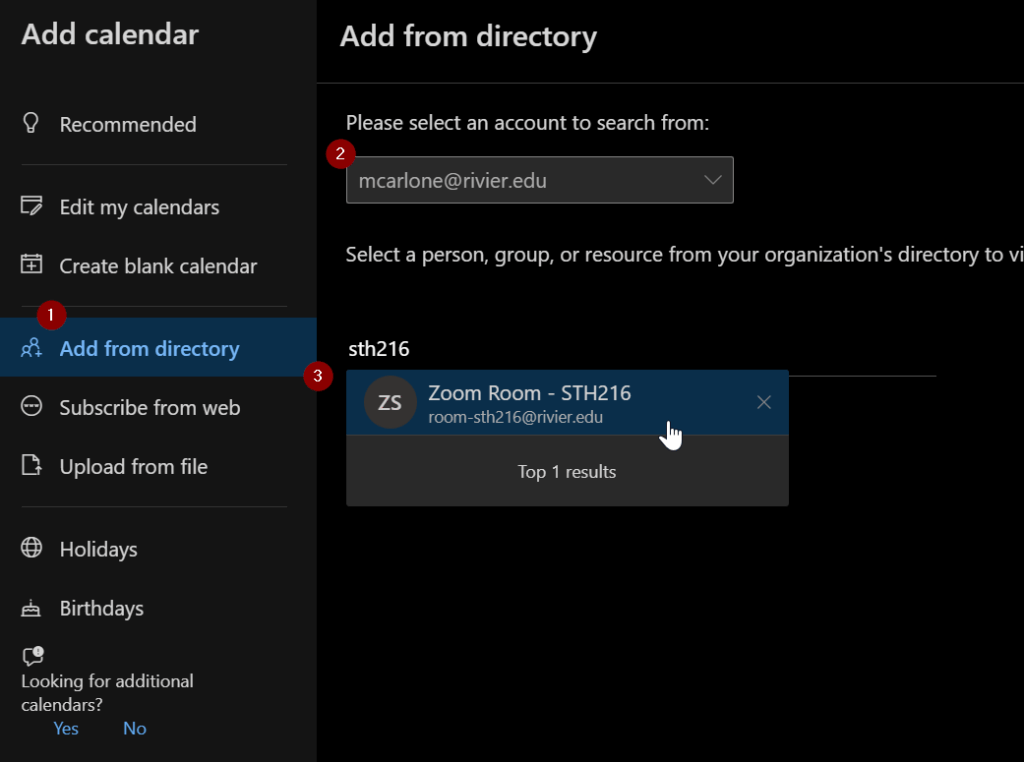Click the Create blank calendar plus icon
This screenshot has width=1024, height=762.
[x=32, y=266]
